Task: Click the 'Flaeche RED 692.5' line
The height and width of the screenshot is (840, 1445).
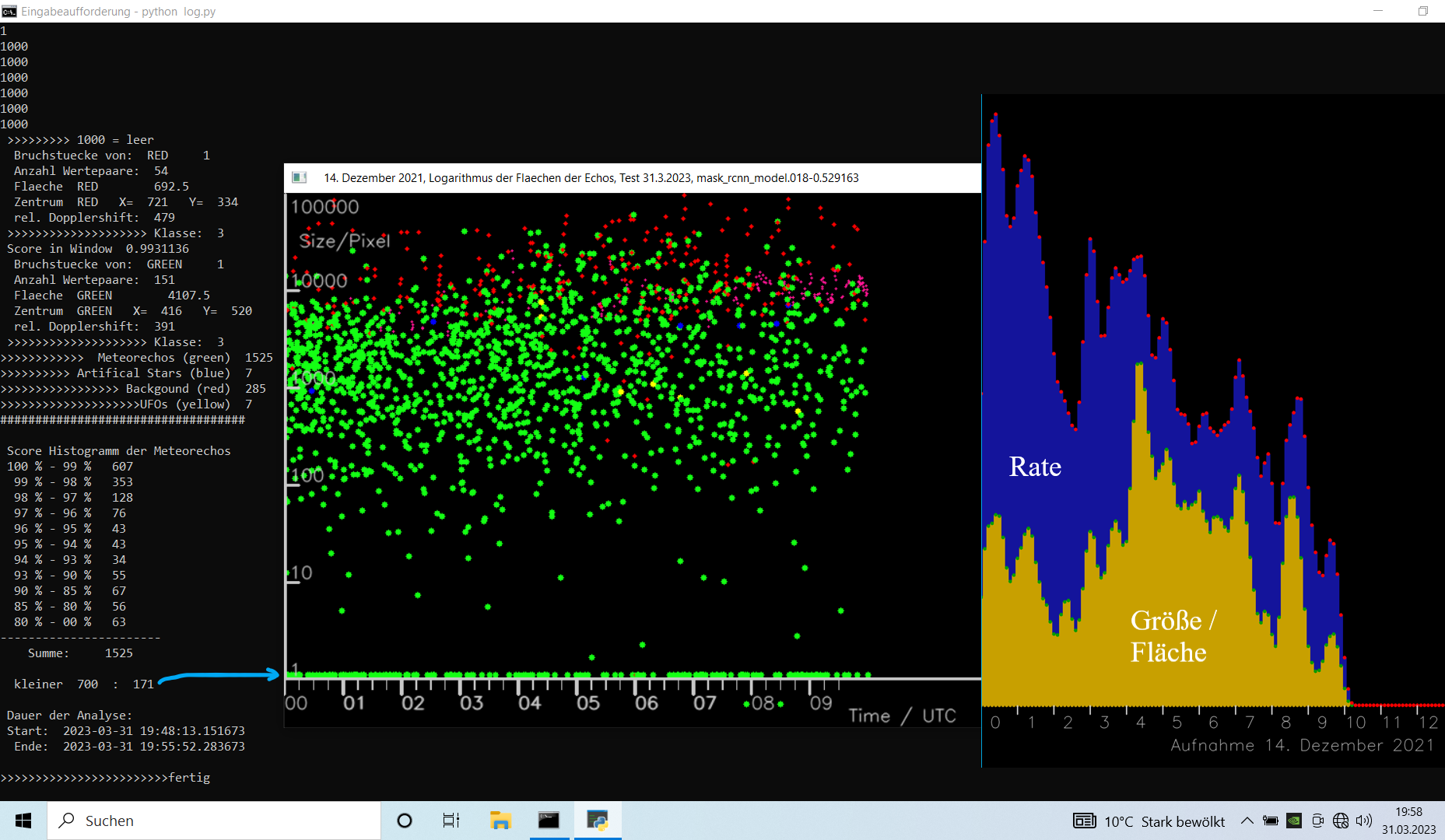Action: [x=101, y=187]
